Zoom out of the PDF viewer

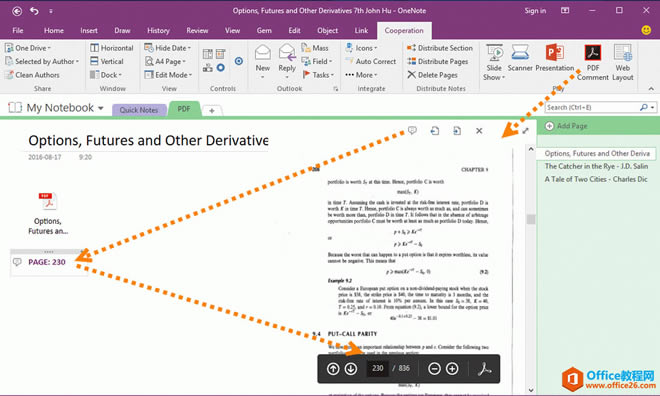coord(434,369)
